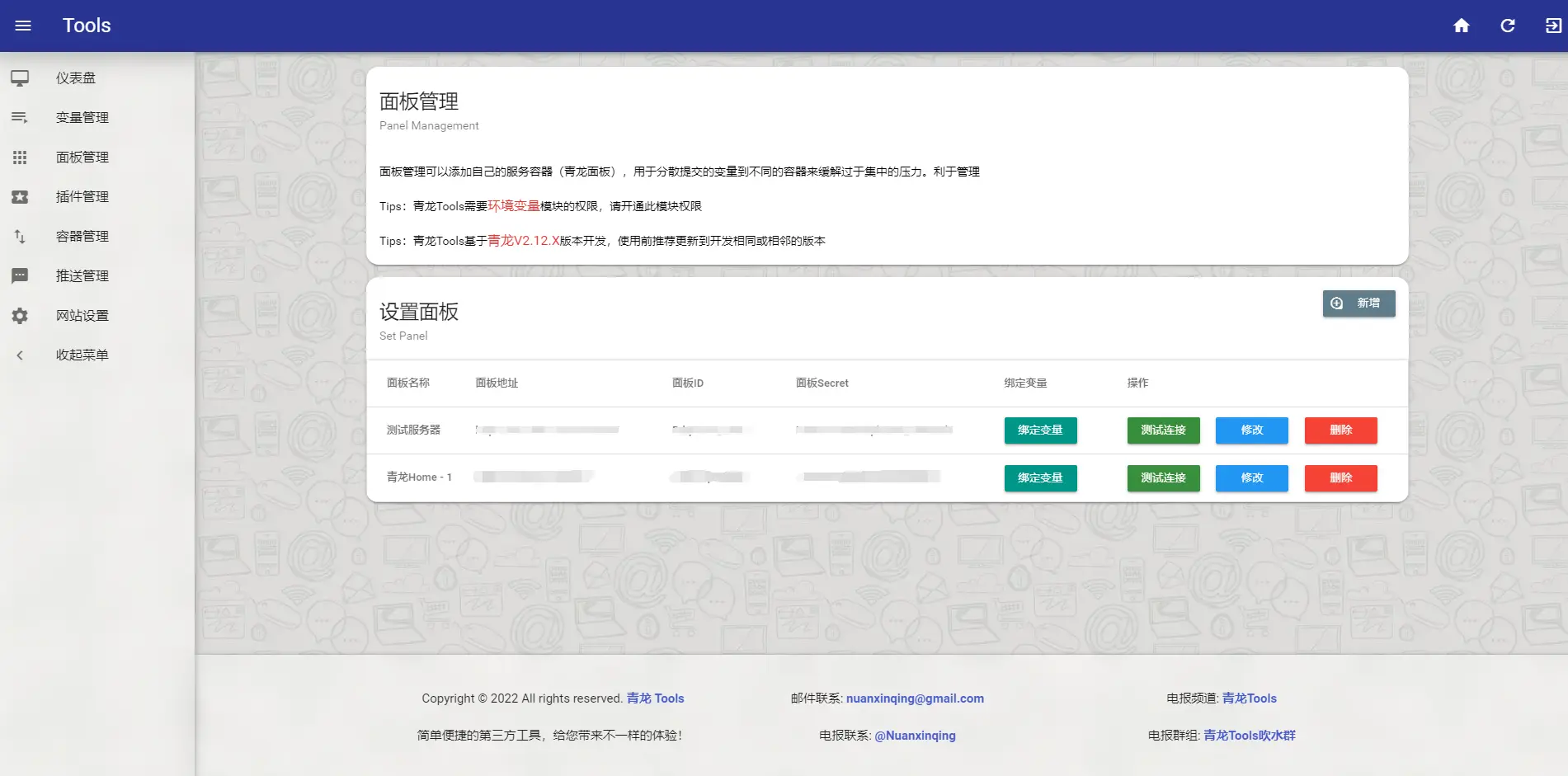Click the plugin management star icon
Screen dimensions: 1568x776
[20, 197]
